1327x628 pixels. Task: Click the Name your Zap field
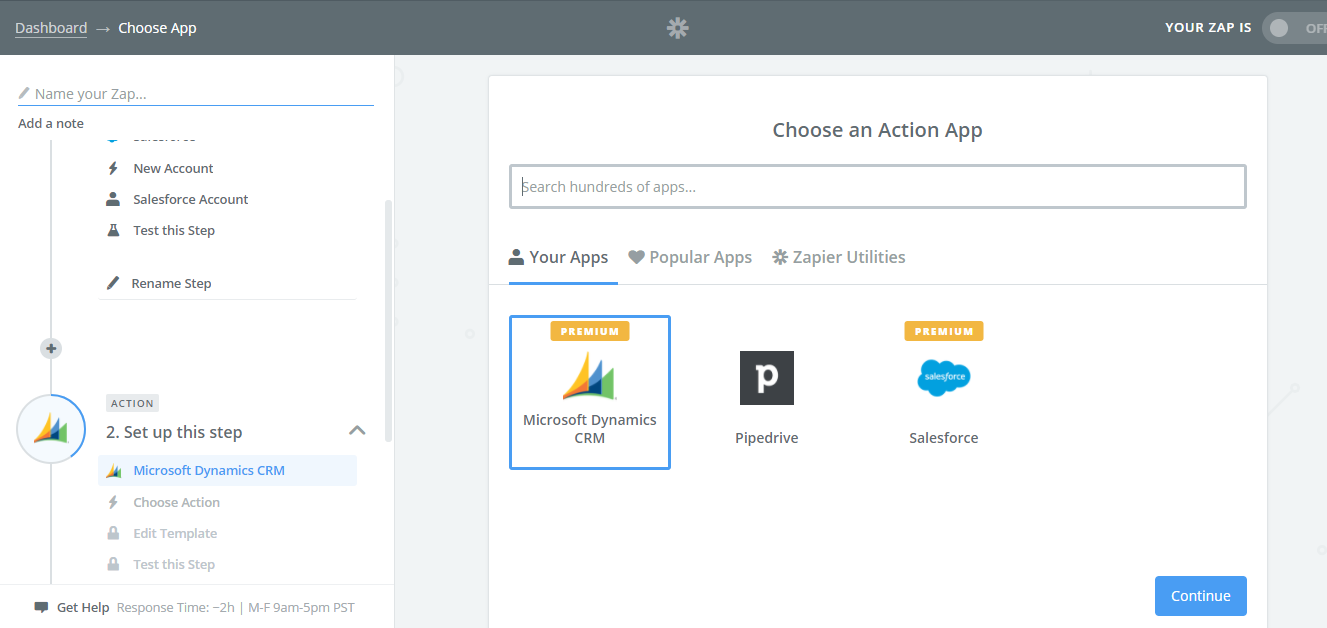pyautogui.click(x=196, y=94)
